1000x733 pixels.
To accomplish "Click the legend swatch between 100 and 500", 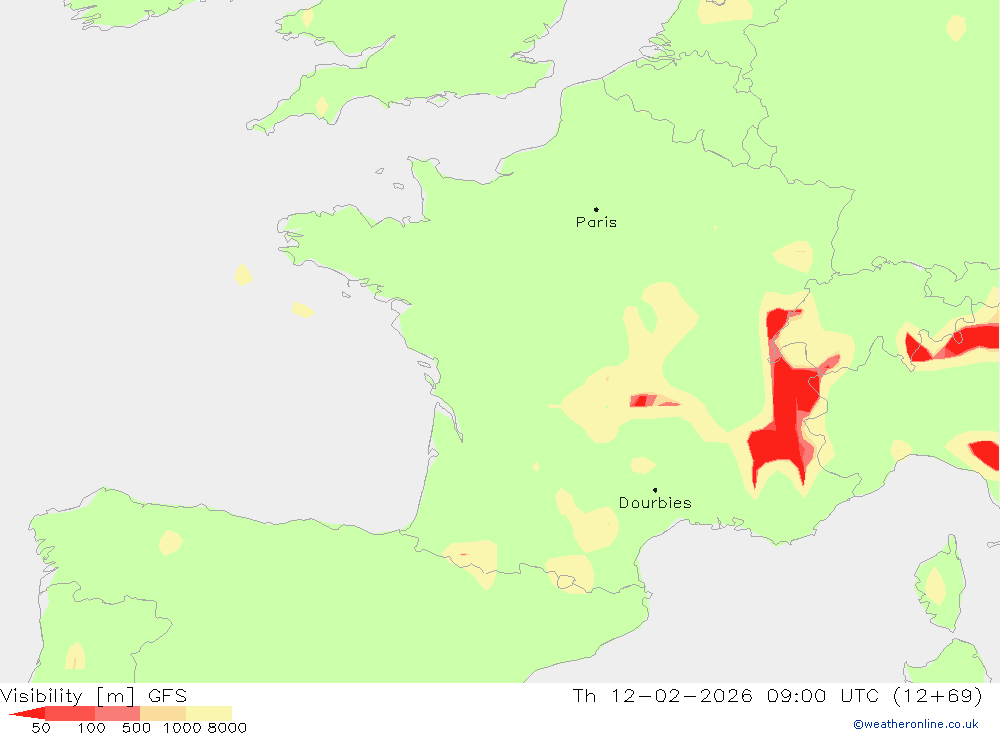I will (117, 713).
